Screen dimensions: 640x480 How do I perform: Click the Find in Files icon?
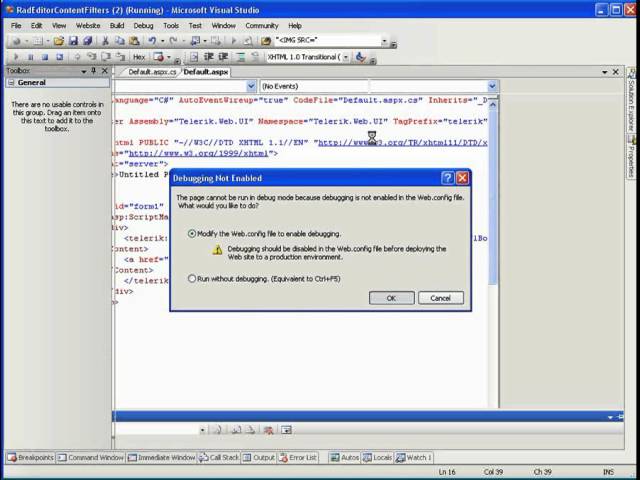265,41
